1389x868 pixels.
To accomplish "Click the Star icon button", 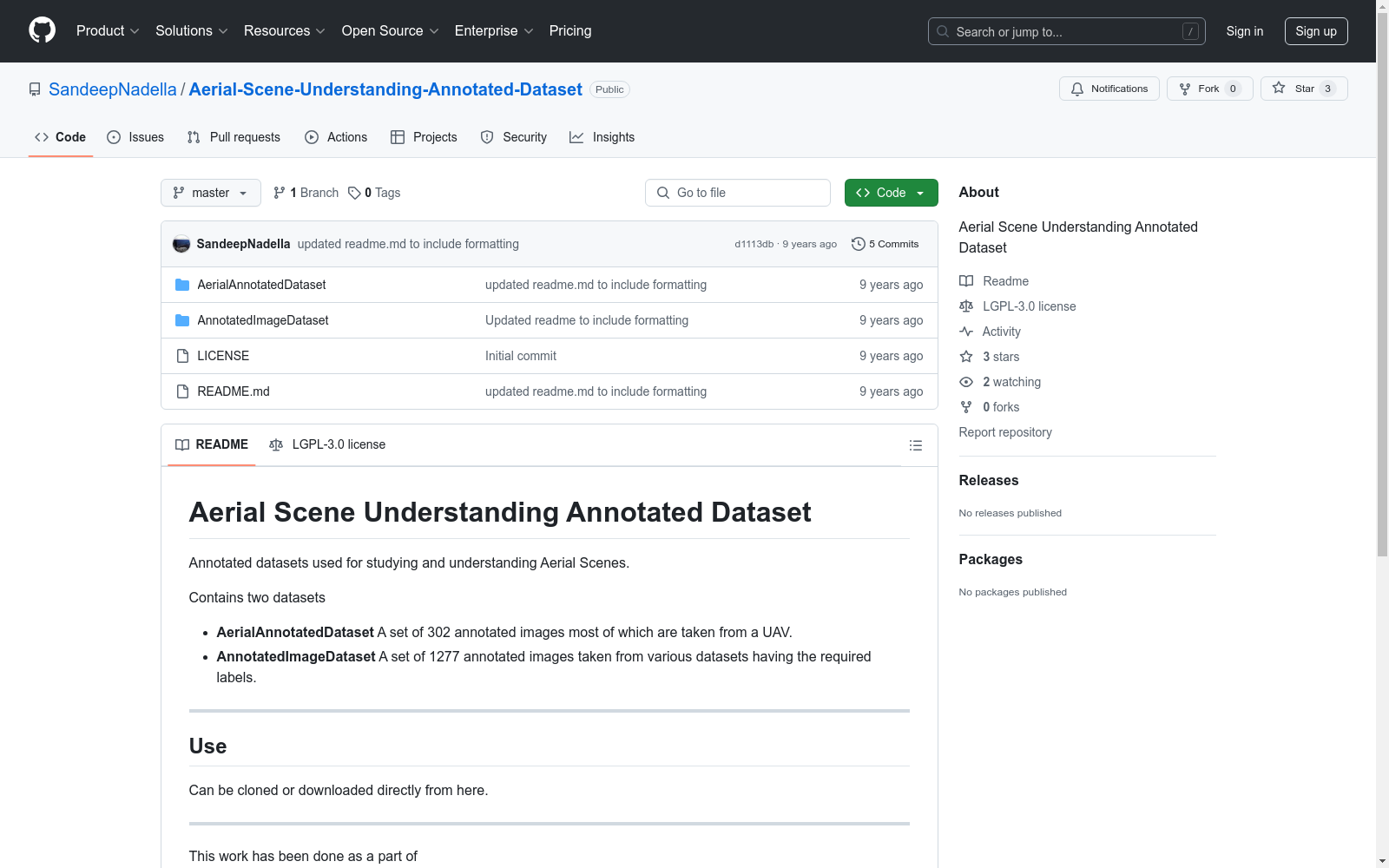I will [x=1279, y=88].
